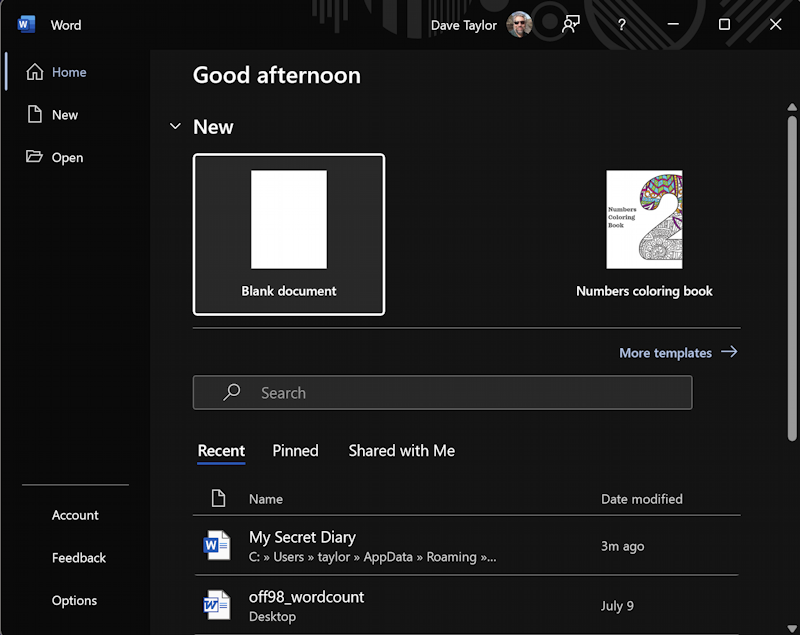The width and height of the screenshot is (800, 635).
Task: Minimize the Word window
Action: click(x=673, y=24)
